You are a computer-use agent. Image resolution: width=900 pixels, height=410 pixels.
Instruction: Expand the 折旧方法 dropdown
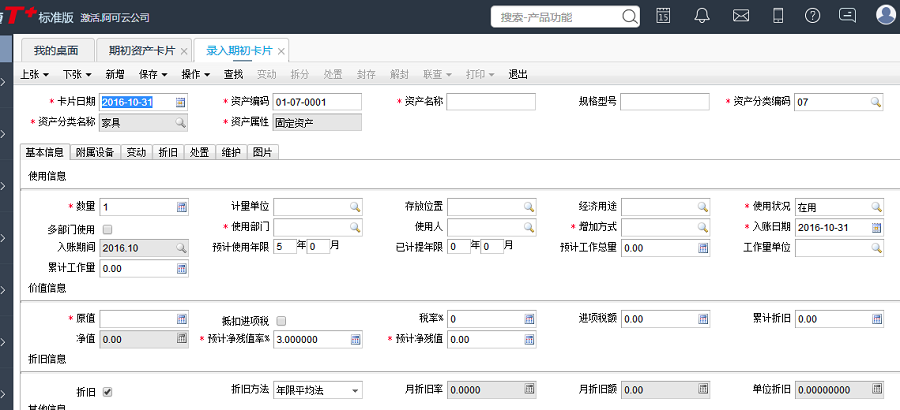click(356, 391)
